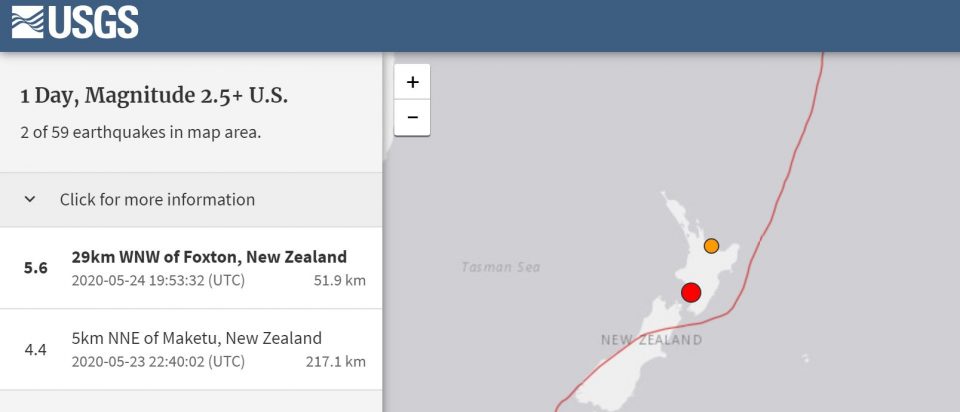Select the orange earthquake marker on the map

point(711,245)
